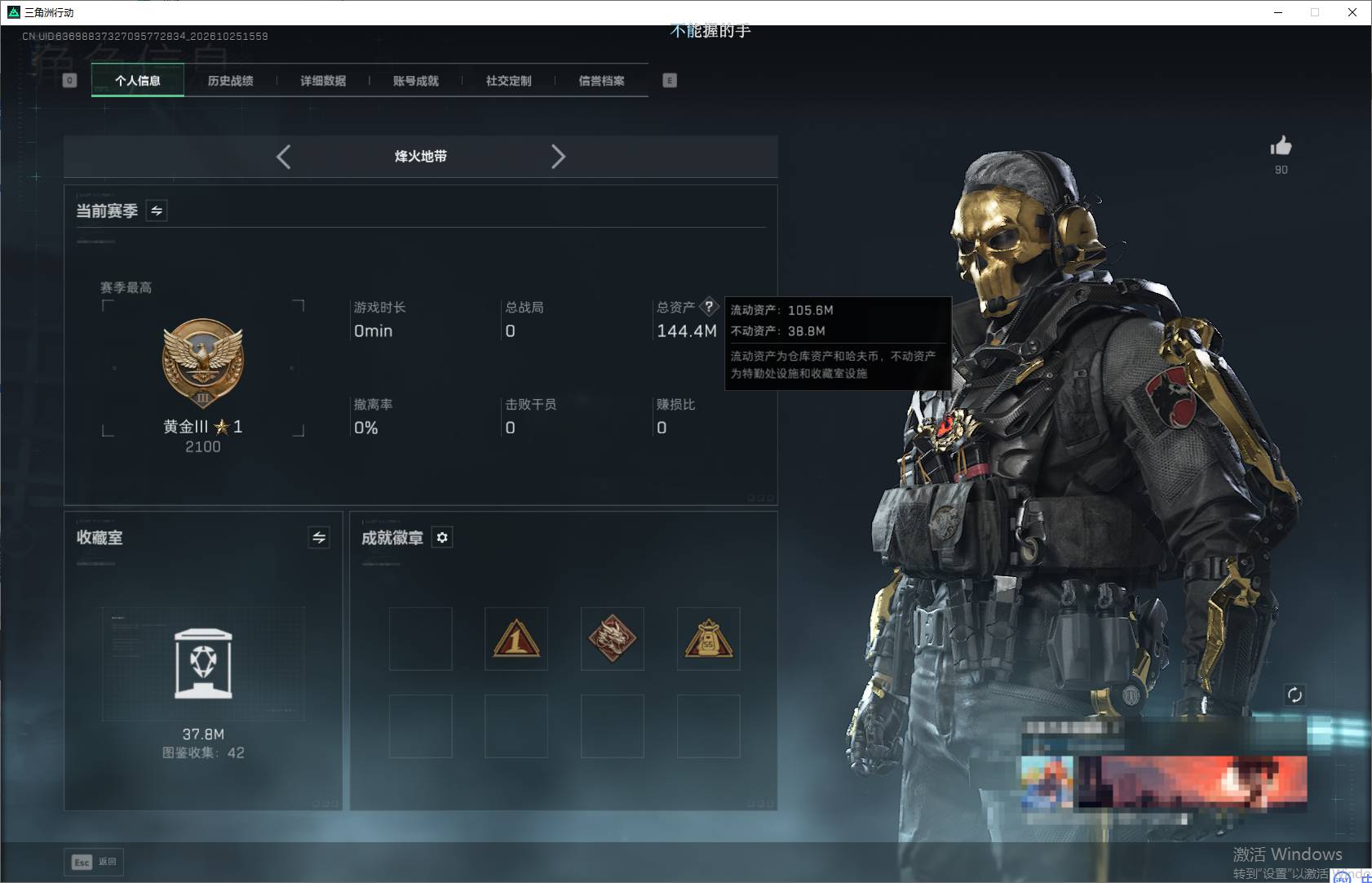The height and width of the screenshot is (883, 1372).
Task: Click the E next-tab key icon
Action: click(670, 80)
